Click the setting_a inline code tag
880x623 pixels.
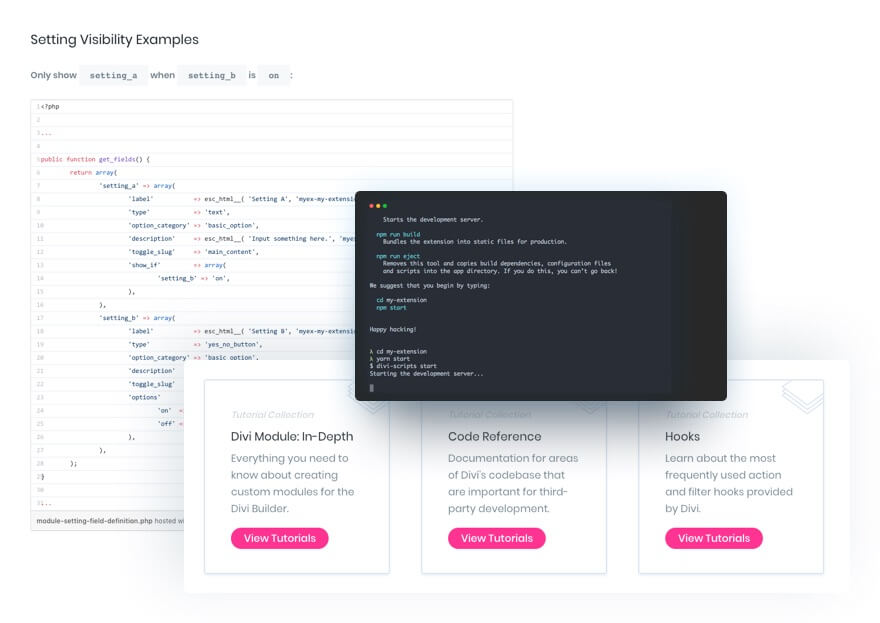pos(113,76)
